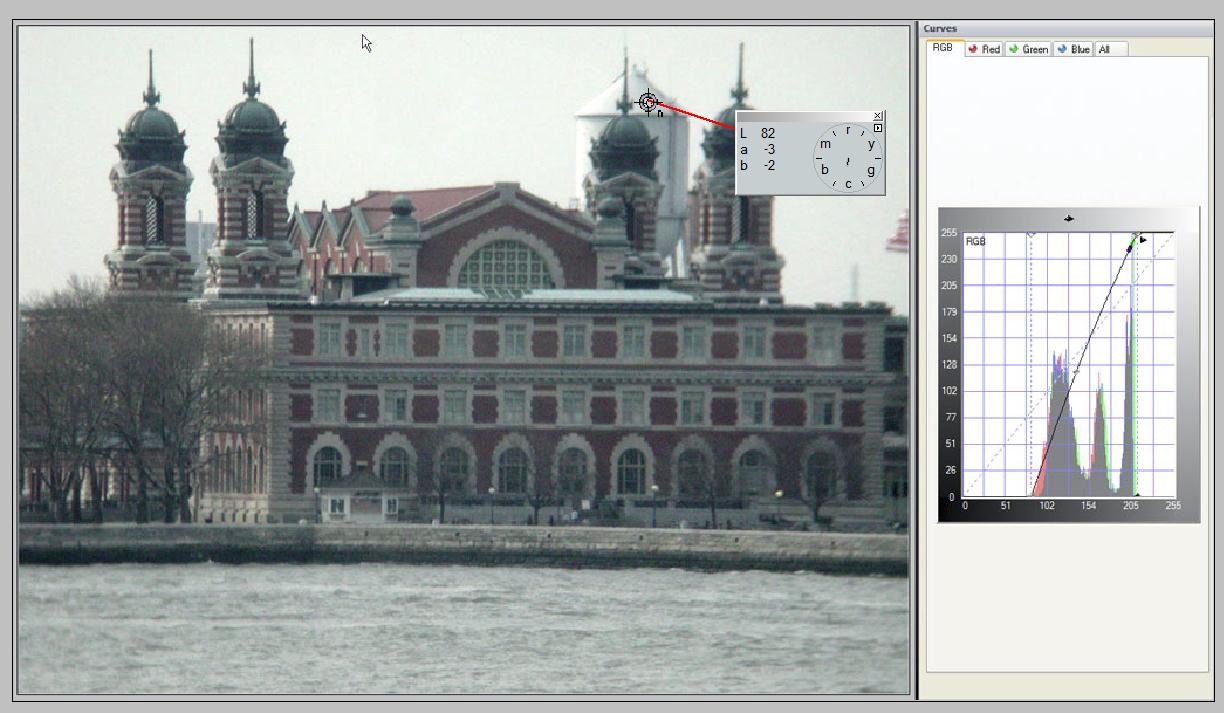Image resolution: width=1224 pixels, height=713 pixels.
Task: Switch to the Blue channel tab
Action: click(x=1073, y=49)
